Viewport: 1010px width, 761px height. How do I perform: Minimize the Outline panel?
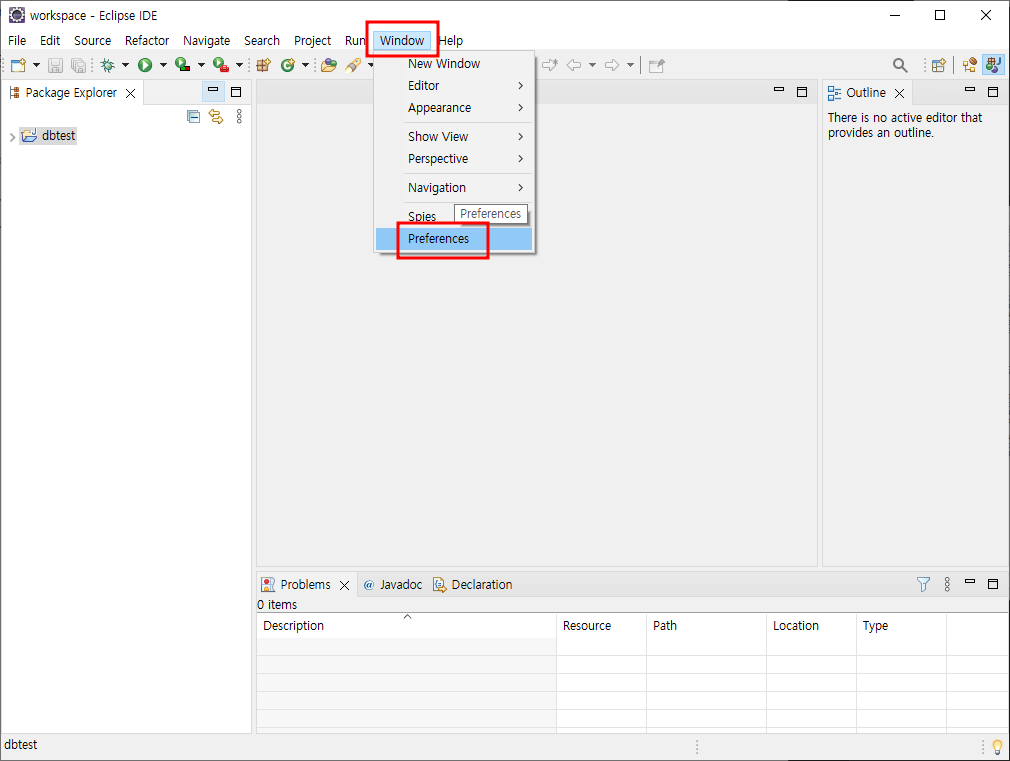pos(970,91)
